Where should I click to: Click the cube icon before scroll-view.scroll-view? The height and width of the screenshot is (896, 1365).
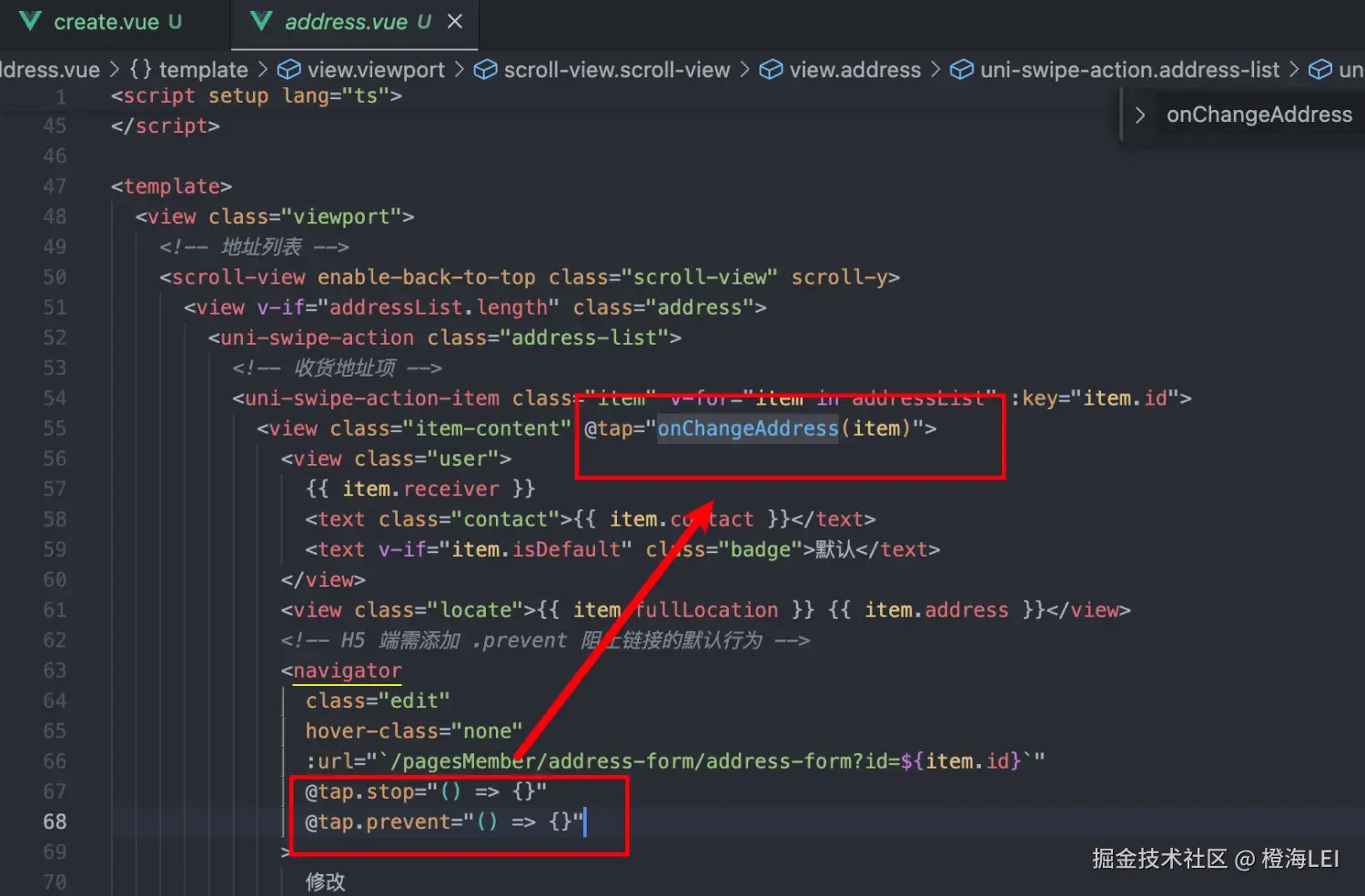pos(486,70)
